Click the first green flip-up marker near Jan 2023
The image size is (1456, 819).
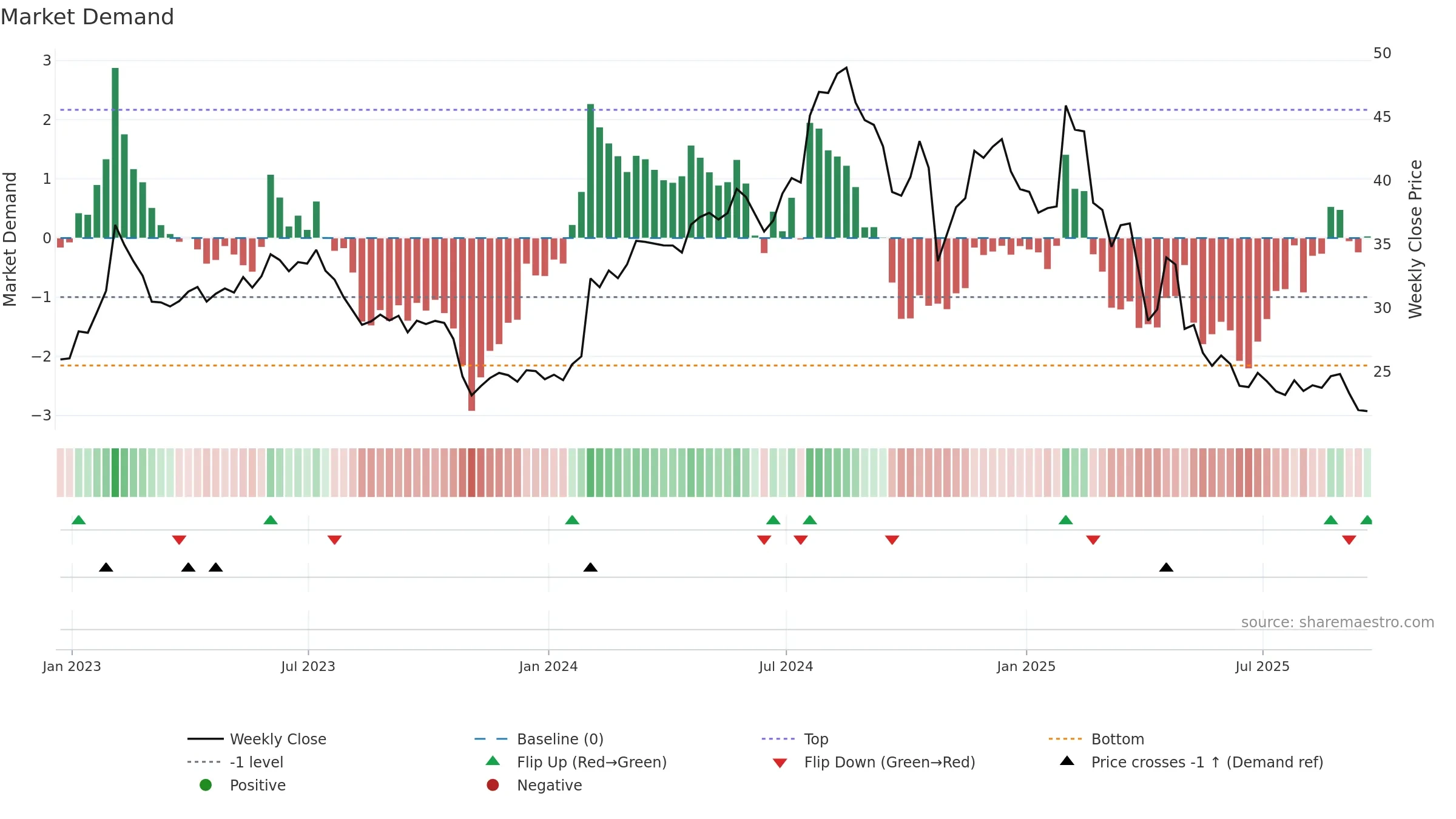(79, 520)
